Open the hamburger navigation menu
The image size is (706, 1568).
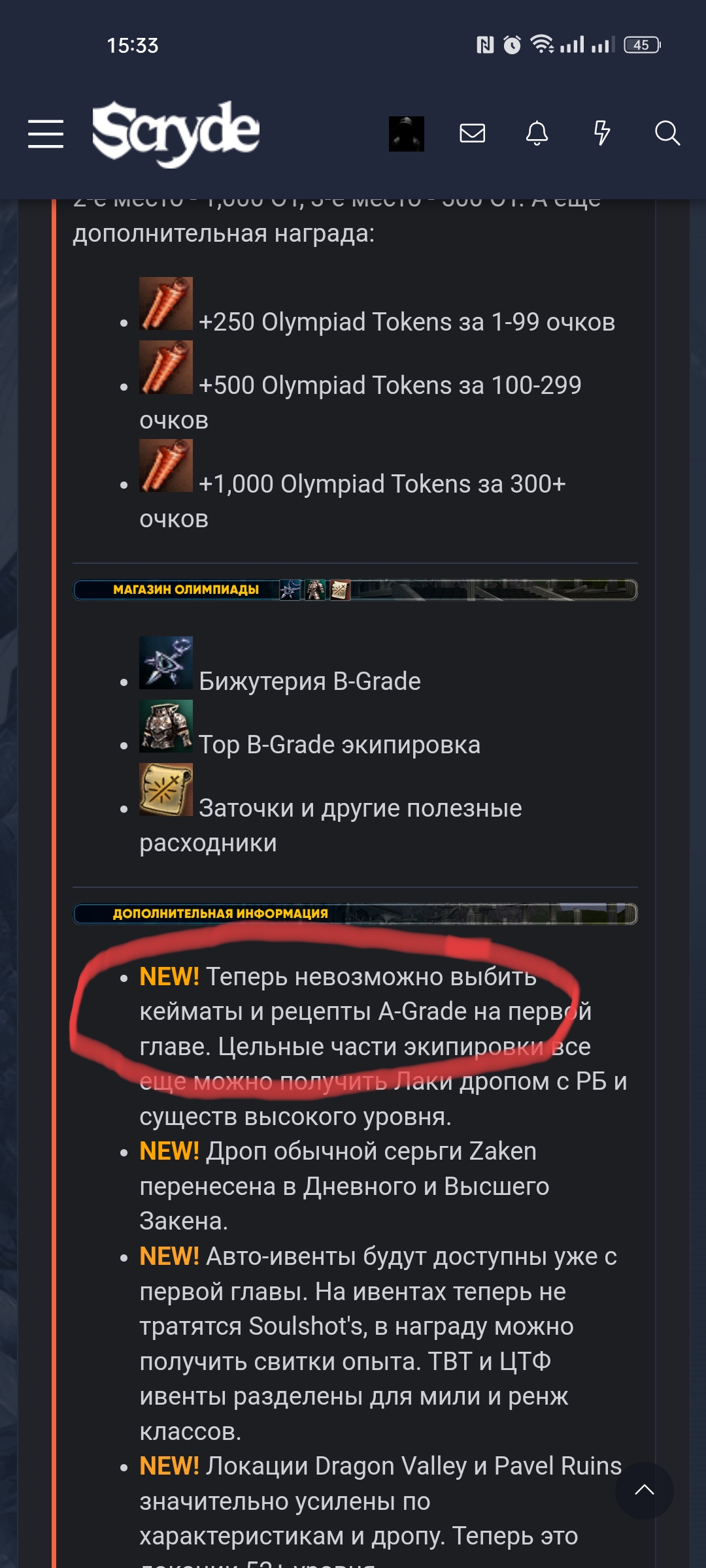pos(46,134)
